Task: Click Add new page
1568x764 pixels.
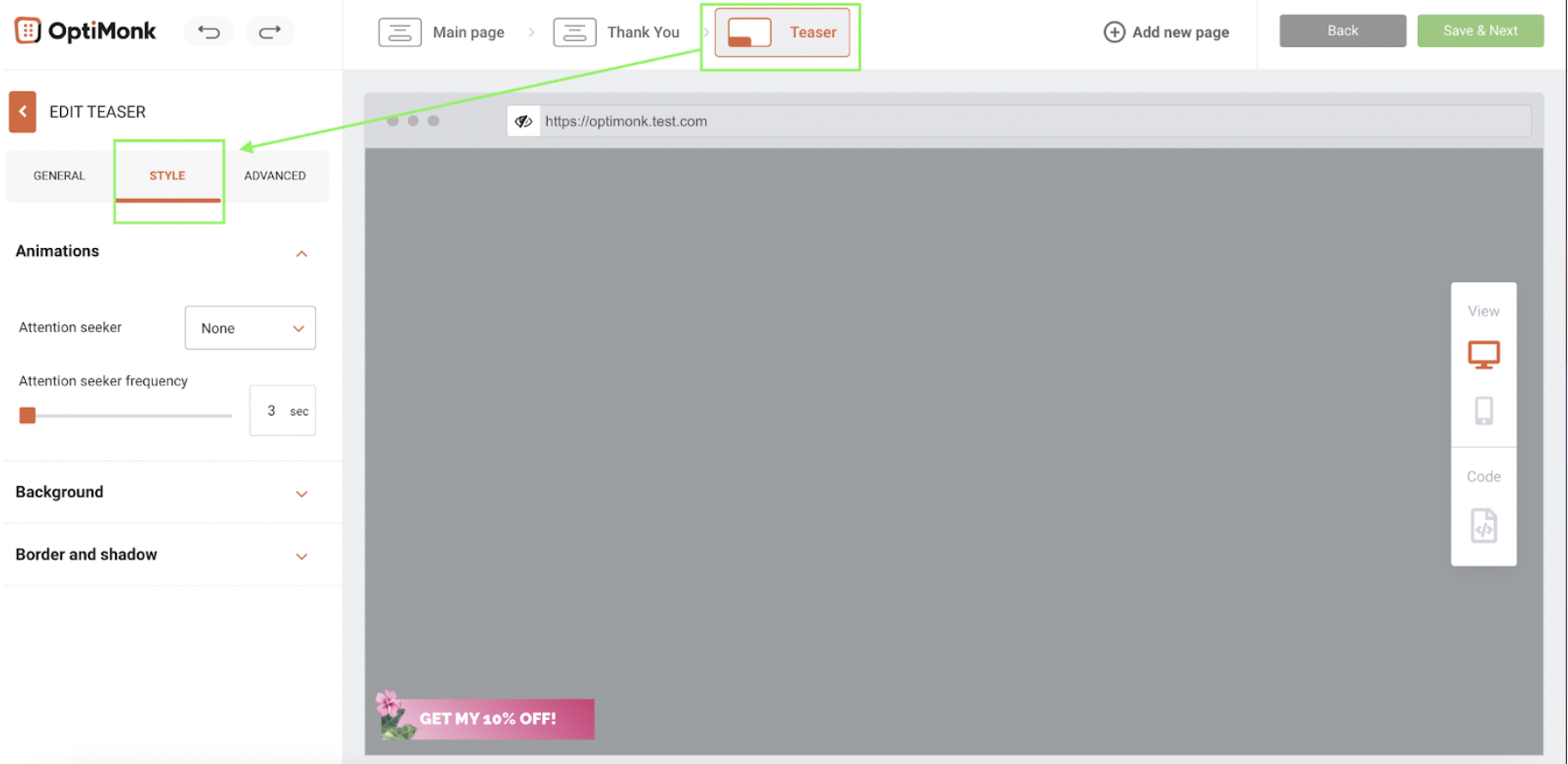Action: (1166, 32)
